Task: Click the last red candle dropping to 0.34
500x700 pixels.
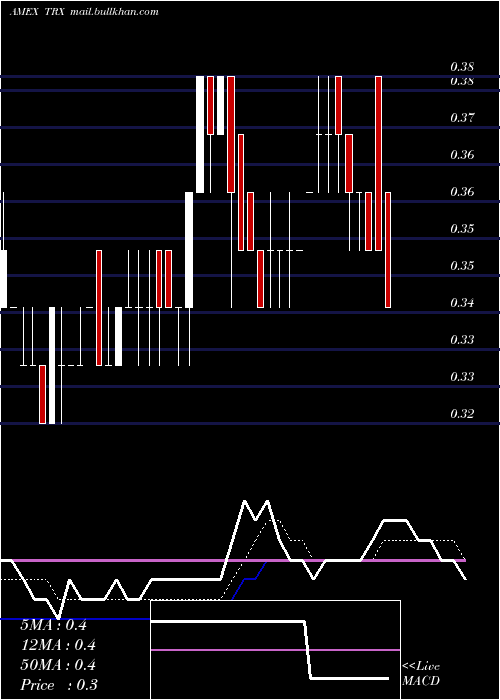Action: click(x=388, y=250)
